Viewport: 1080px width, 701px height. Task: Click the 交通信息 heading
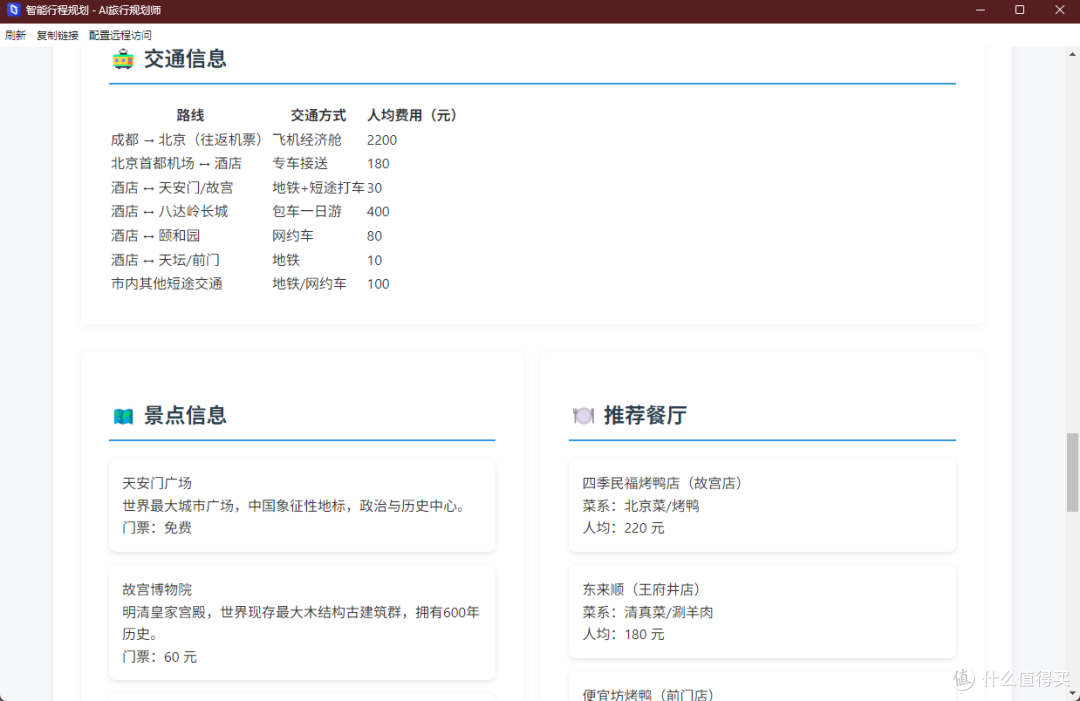click(185, 59)
